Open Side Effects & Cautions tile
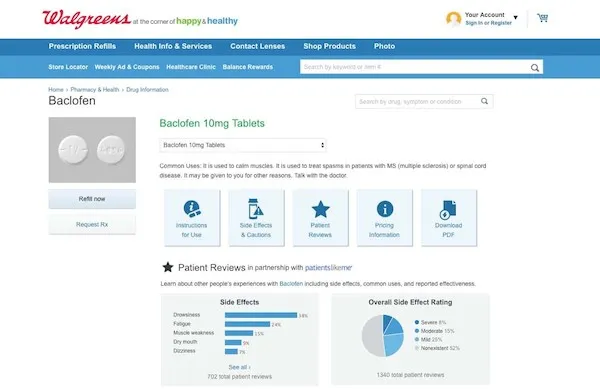600x389 pixels. coord(256,218)
